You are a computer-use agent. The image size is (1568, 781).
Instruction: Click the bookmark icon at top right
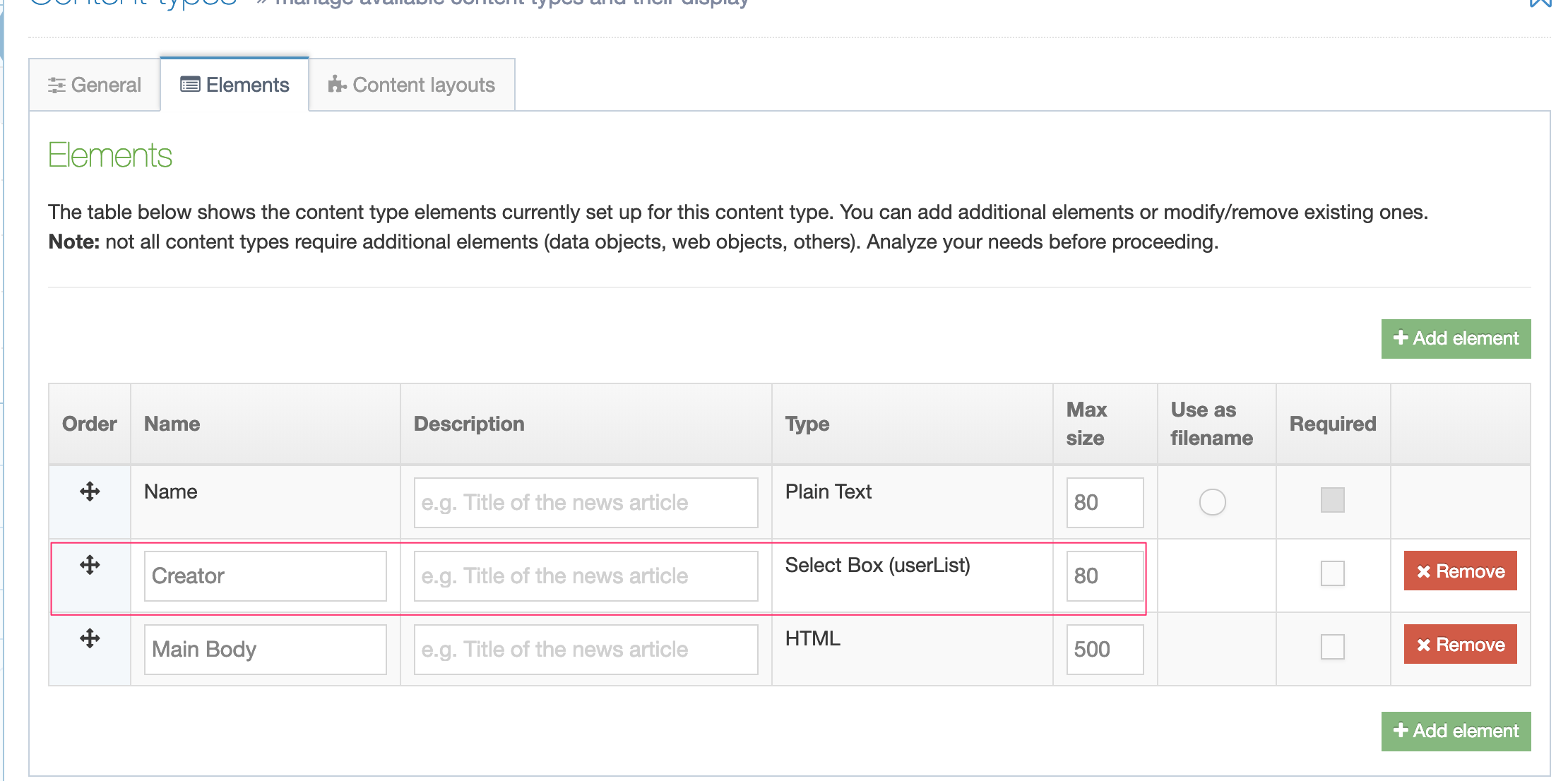[x=1540, y=3]
